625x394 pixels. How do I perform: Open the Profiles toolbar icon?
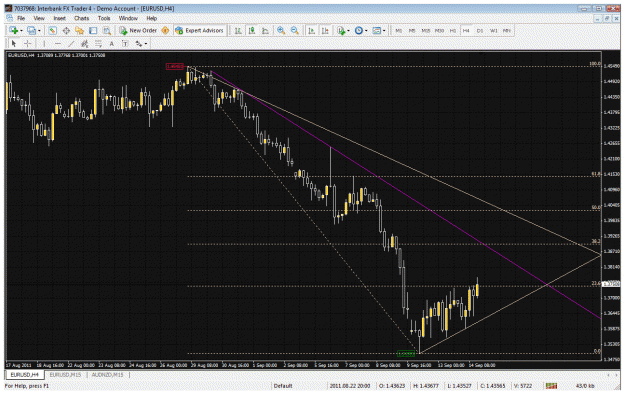click(x=31, y=30)
